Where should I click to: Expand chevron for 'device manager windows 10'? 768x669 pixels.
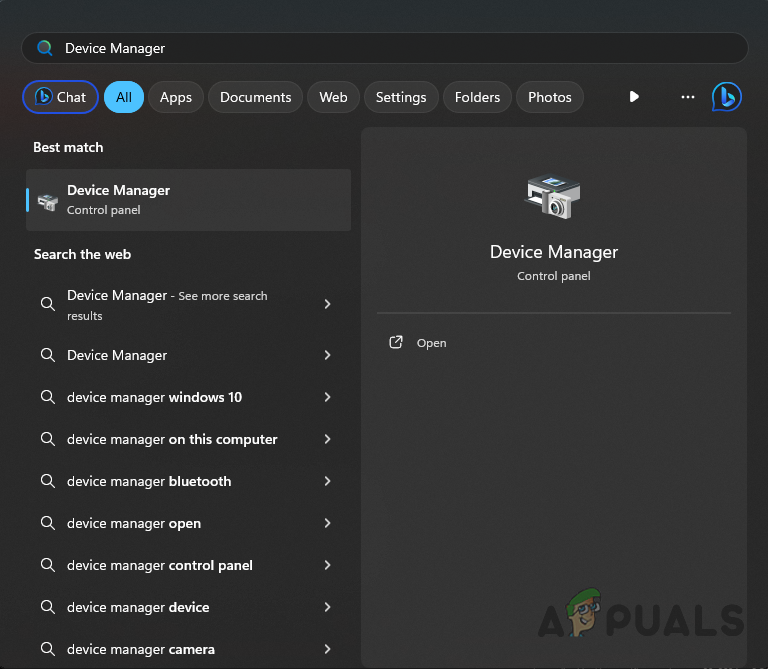[328, 397]
